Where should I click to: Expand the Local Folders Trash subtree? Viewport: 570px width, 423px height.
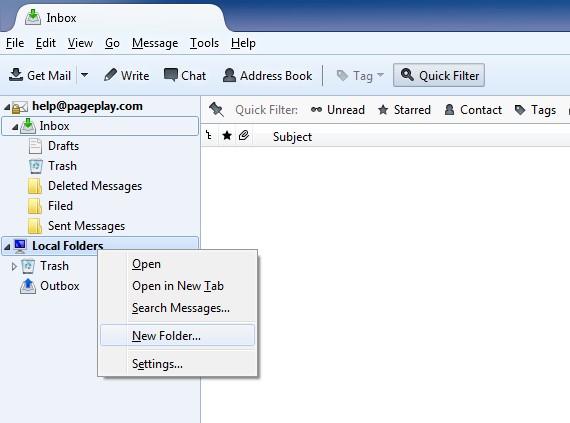[x=14, y=266]
